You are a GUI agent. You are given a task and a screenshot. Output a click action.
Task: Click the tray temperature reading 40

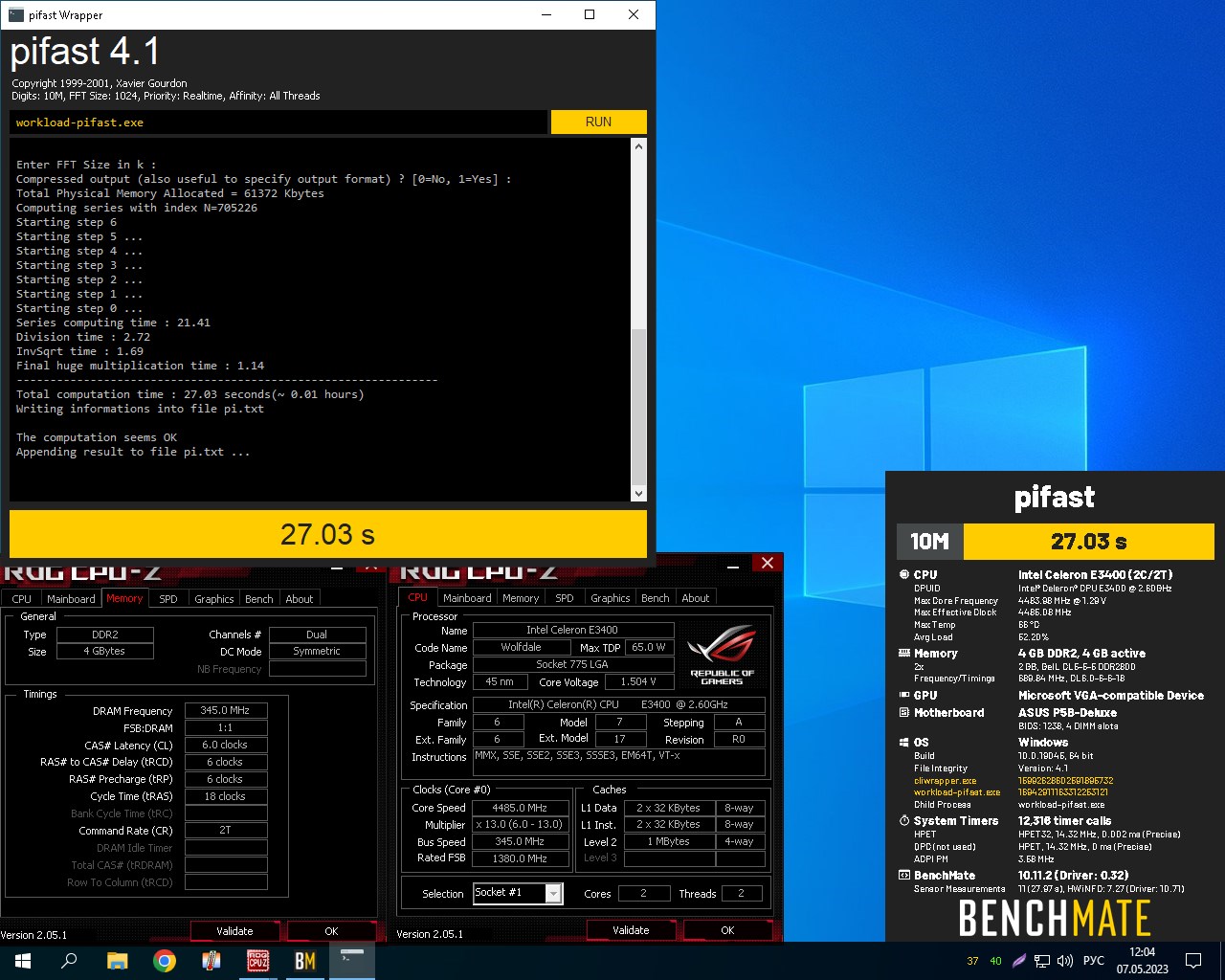tap(995, 961)
